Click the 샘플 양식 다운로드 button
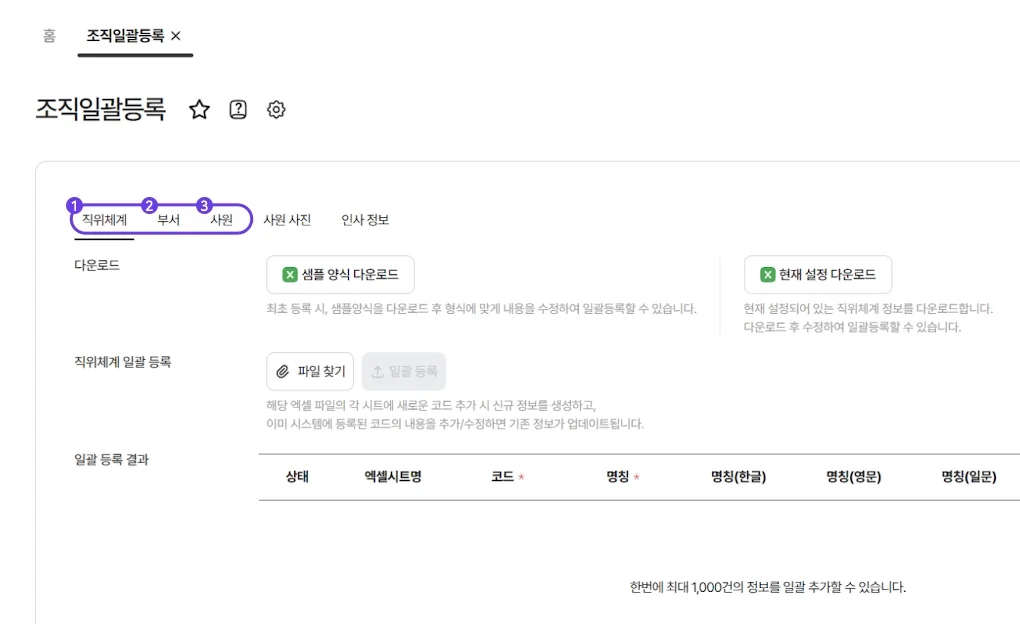Viewport: 1020px width, 624px height. coord(340,274)
